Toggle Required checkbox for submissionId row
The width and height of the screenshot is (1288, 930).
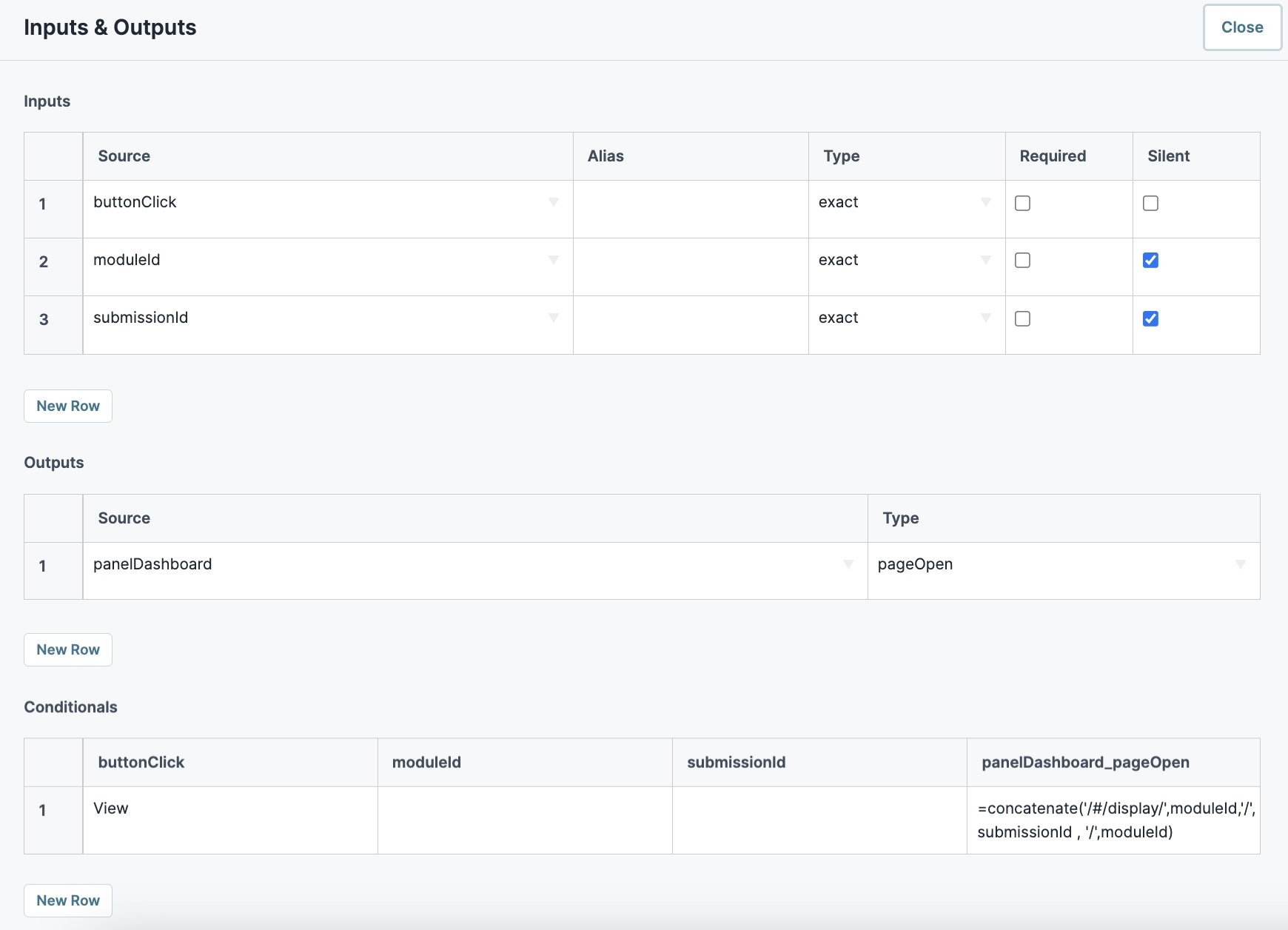pyautogui.click(x=1022, y=318)
